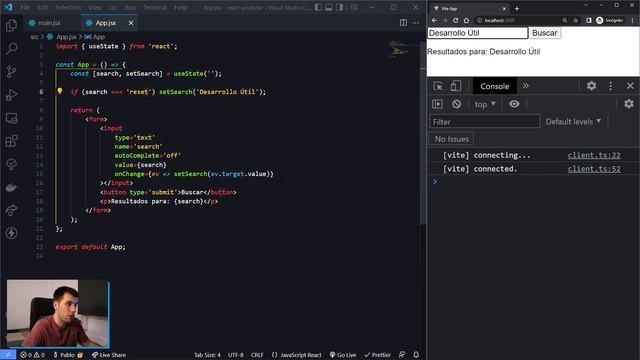
Task: Open the View menu
Action: [95, 7]
